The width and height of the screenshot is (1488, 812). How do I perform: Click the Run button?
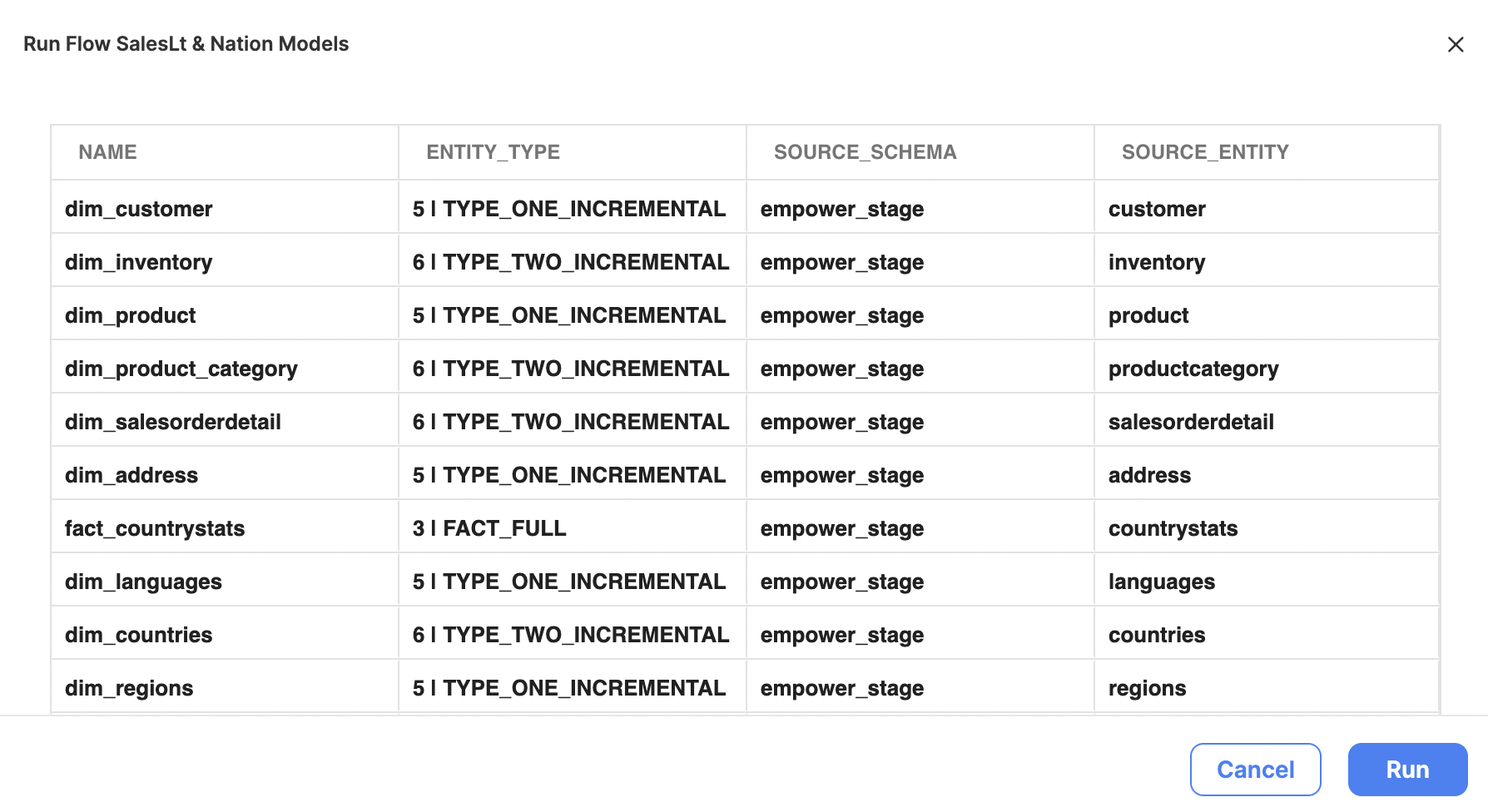click(x=1407, y=770)
